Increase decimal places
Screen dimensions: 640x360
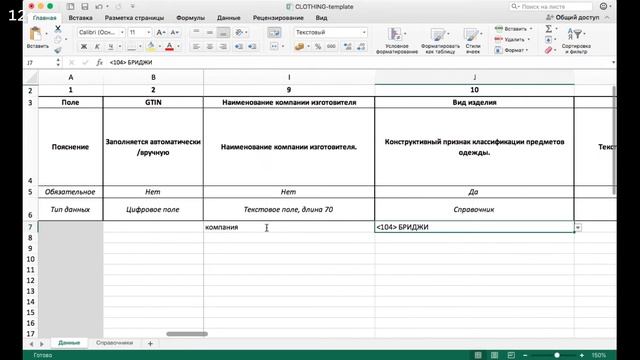[x=348, y=47]
